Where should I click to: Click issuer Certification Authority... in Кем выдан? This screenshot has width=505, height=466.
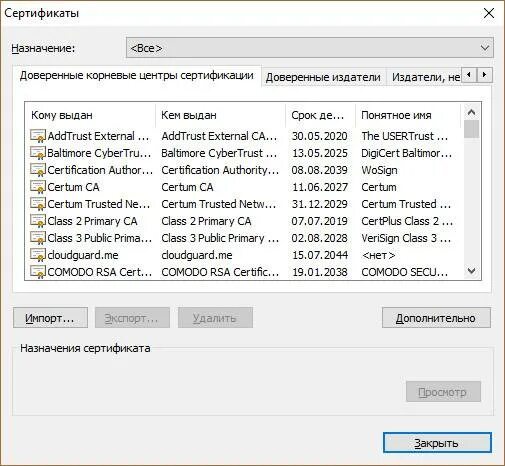click(220, 170)
